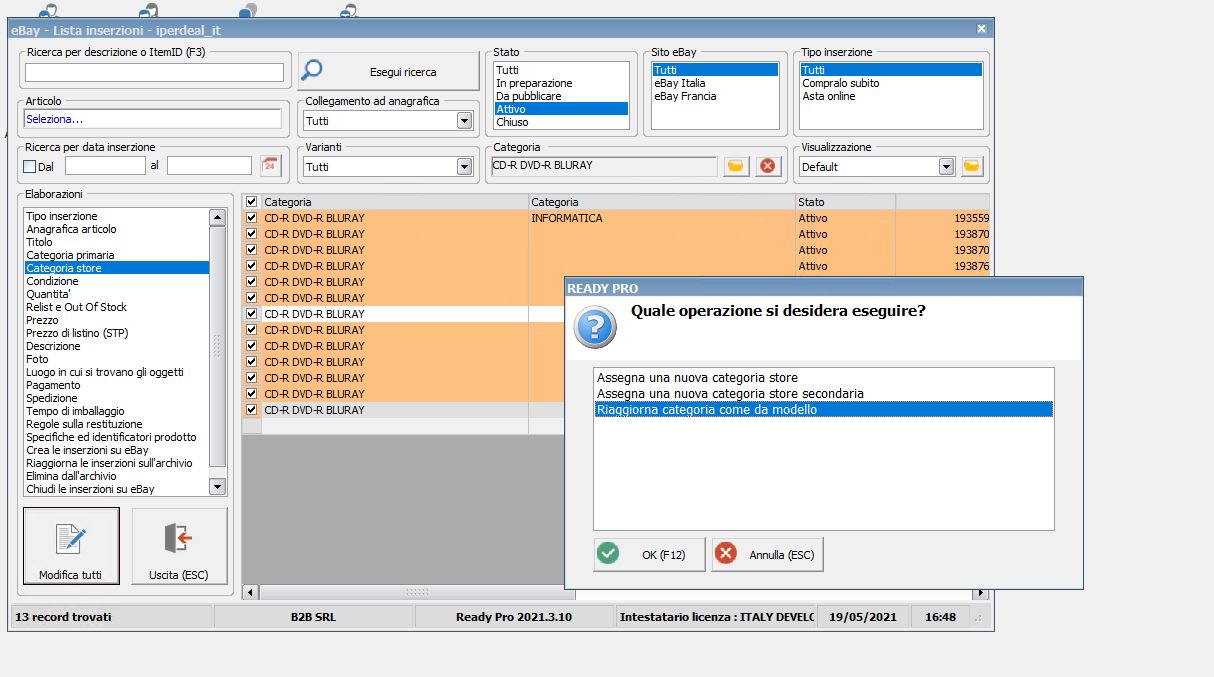Choose 'Da pubblicare' status
Viewport: 1214px width, 677px height.
[561, 96]
